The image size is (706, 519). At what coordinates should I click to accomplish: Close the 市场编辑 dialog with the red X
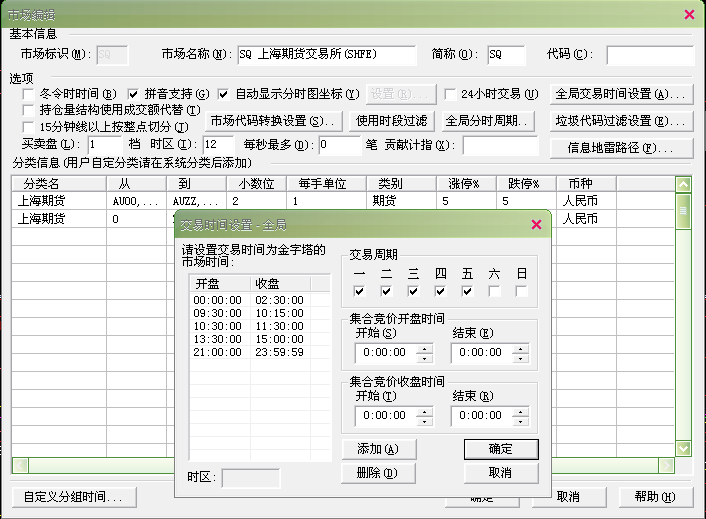[x=689, y=13]
